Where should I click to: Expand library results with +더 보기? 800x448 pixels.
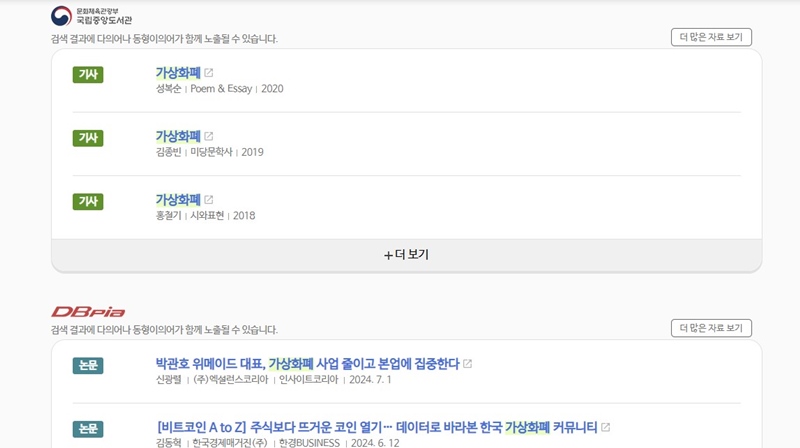407,255
